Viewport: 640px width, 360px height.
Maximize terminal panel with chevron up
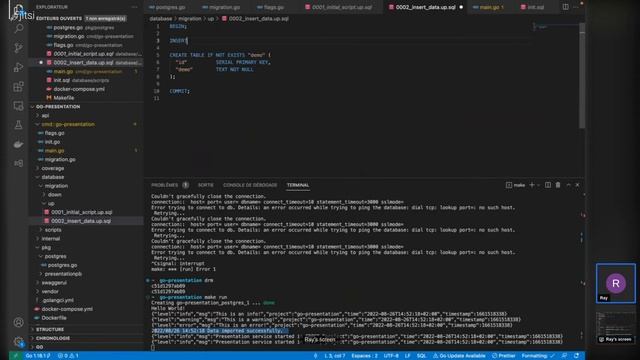[x=568, y=185]
